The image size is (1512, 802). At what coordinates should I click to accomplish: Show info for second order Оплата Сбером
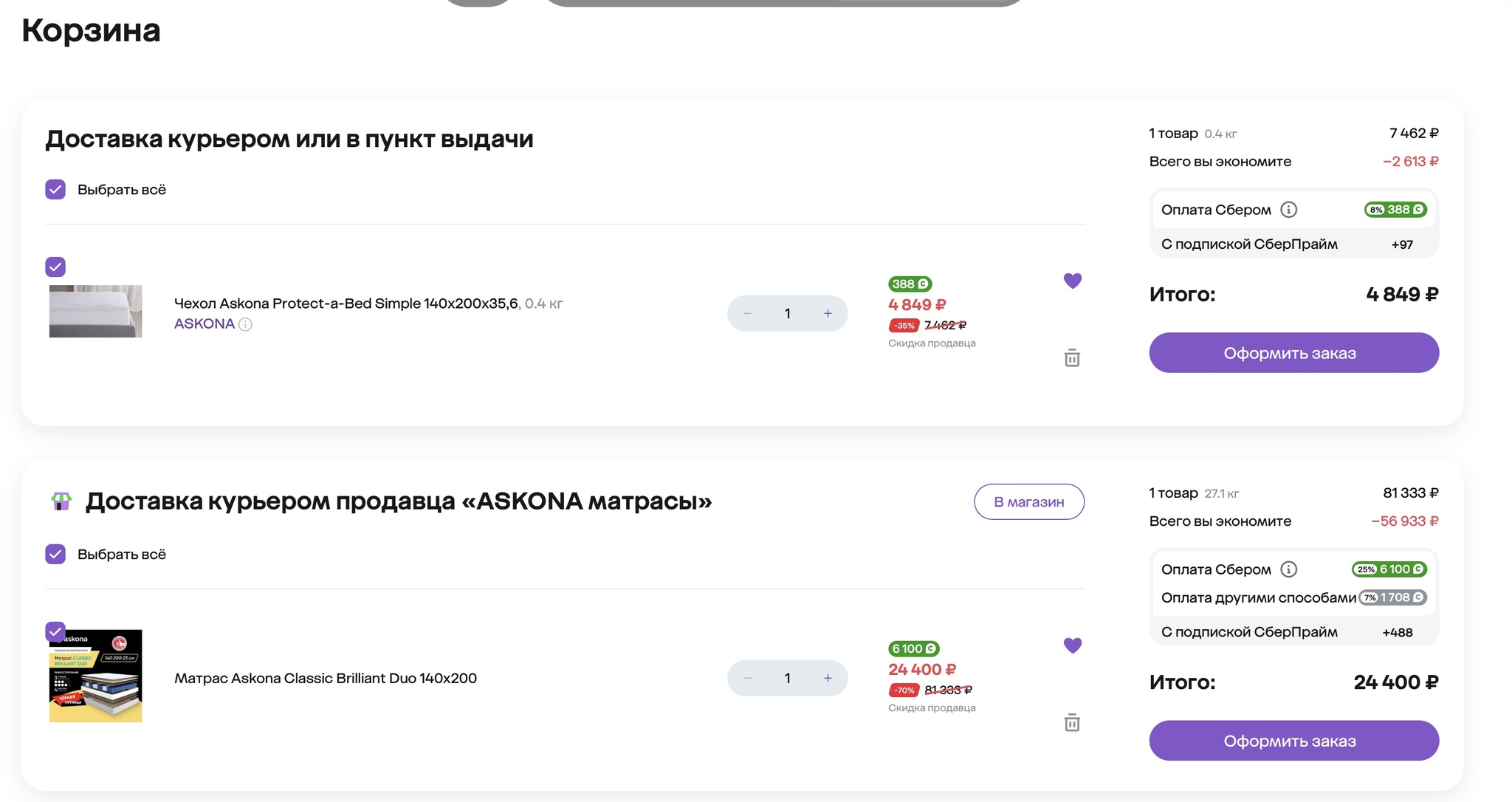(1288, 569)
